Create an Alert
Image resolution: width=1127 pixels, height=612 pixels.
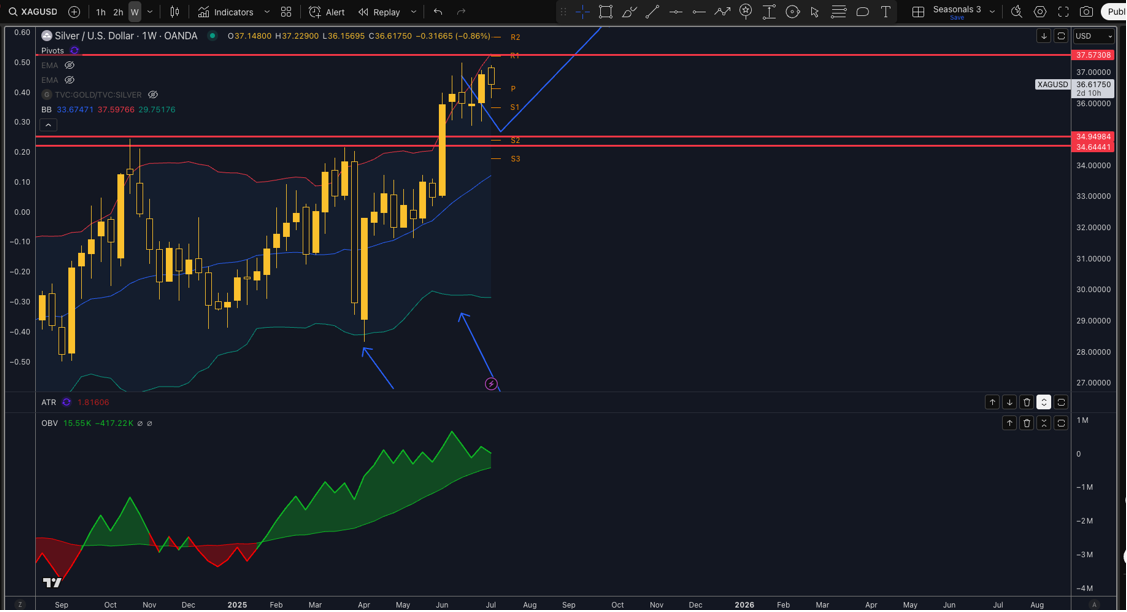[x=327, y=12]
